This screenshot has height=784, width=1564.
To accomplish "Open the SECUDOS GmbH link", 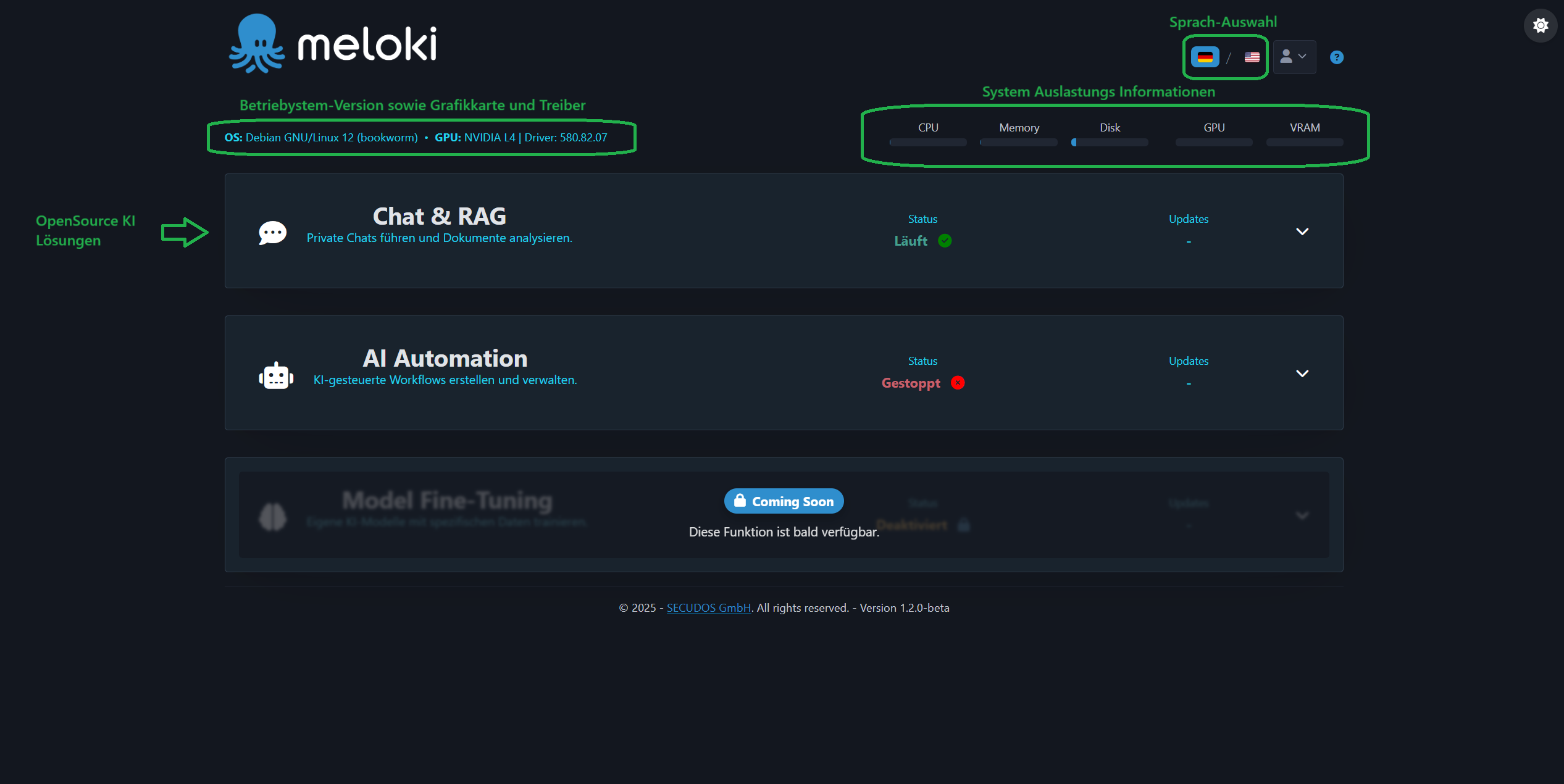I will tap(708, 607).
